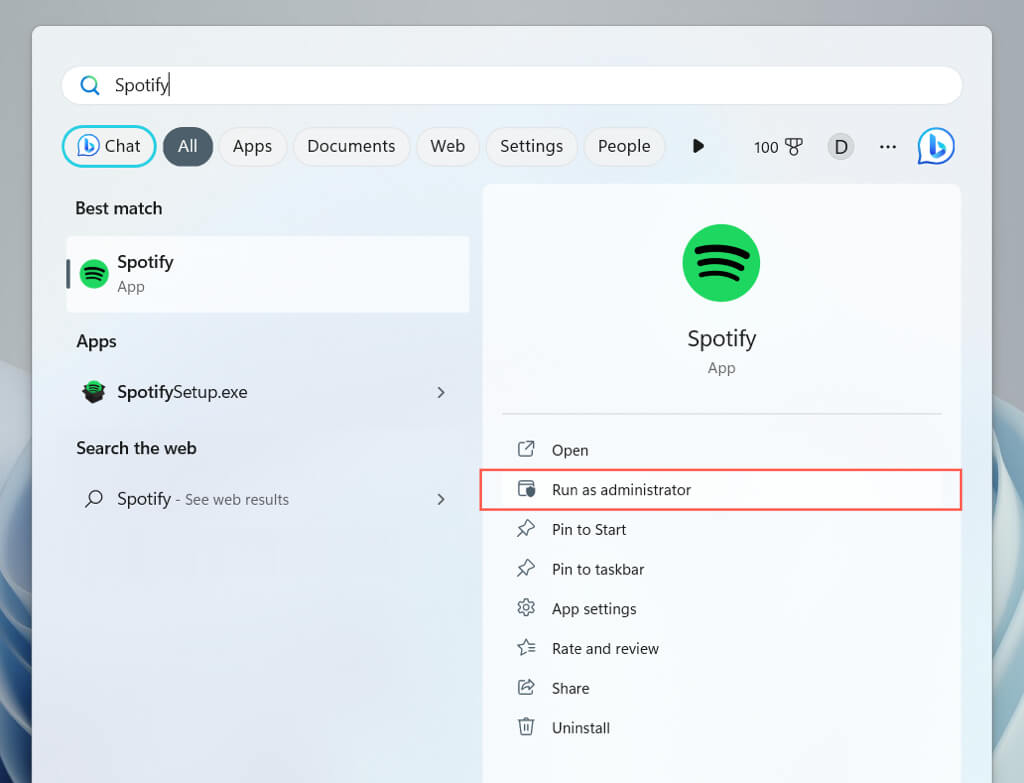Image resolution: width=1024 pixels, height=783 pixels.
Task: Open the three-dot more options menu
Action: point(888,147)
